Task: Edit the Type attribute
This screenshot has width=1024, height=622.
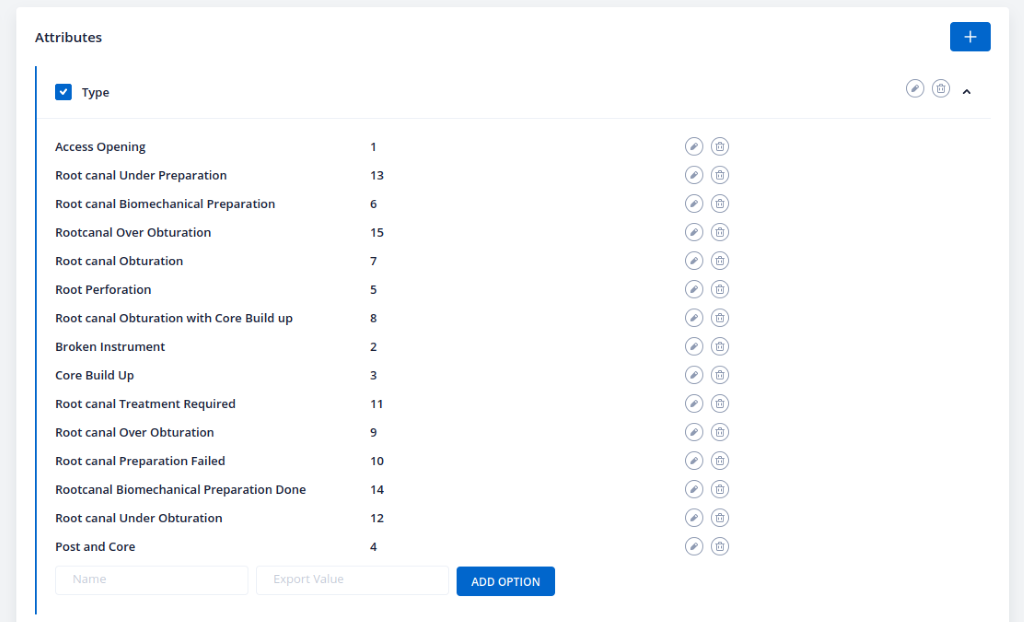Action: coord(915,89)
